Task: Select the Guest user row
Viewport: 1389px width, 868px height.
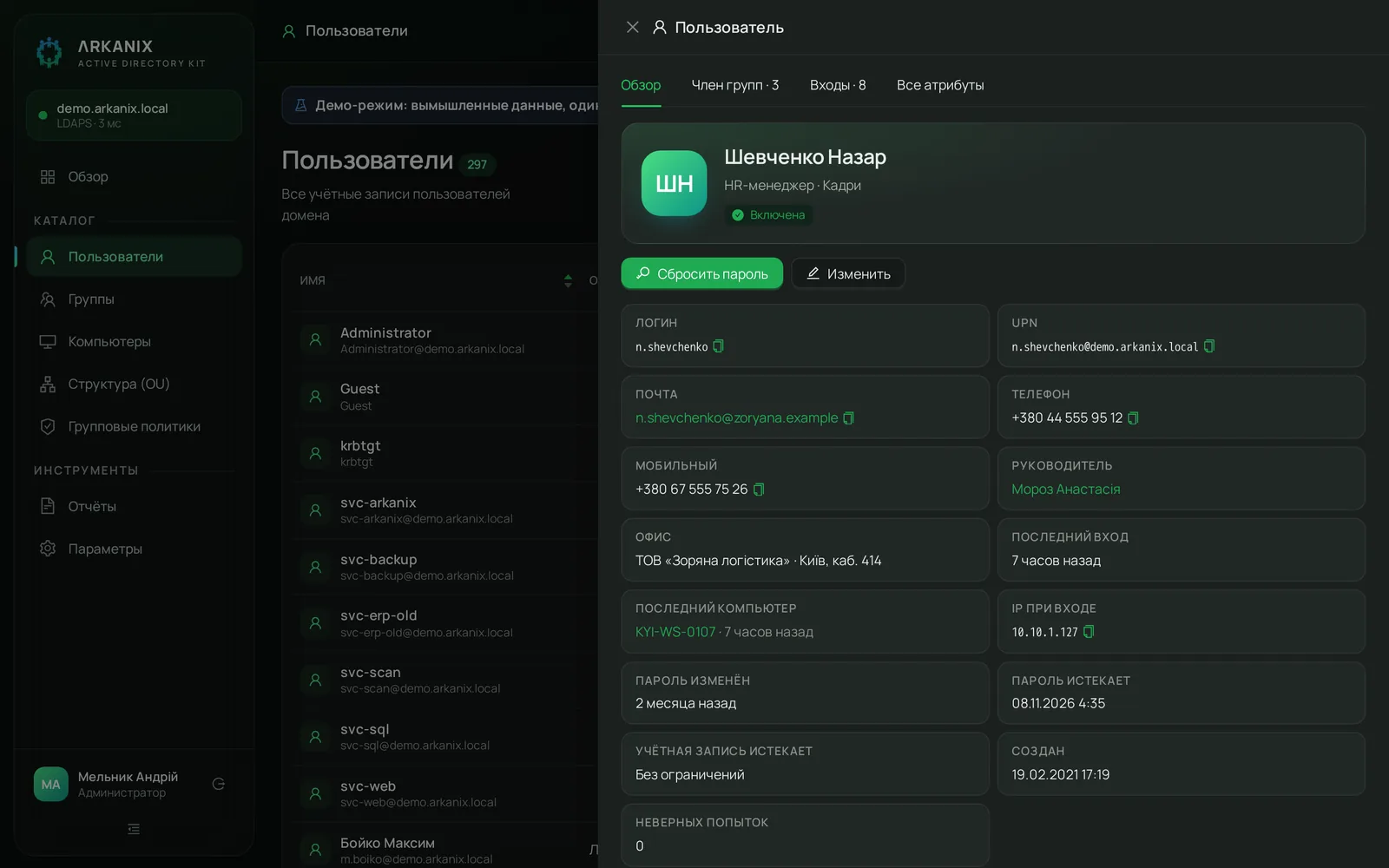Action: pyautogui.click(x=444, y=397)
